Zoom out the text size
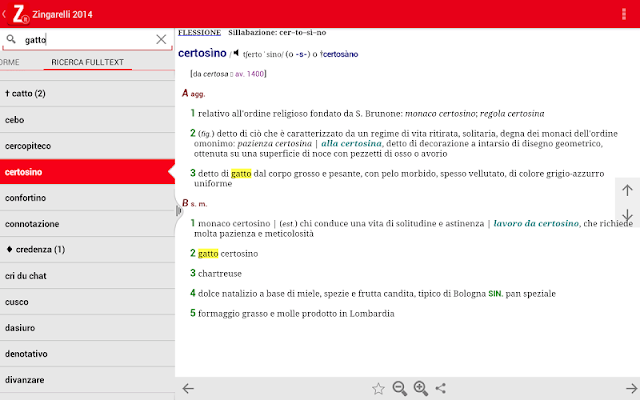 point(400,388)
